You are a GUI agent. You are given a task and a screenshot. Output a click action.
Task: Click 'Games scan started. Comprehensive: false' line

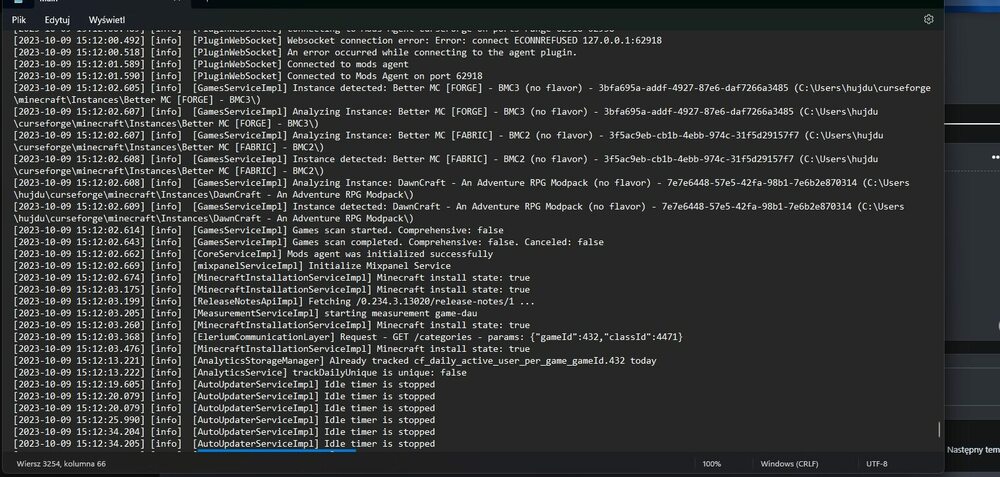coord(258,230)
